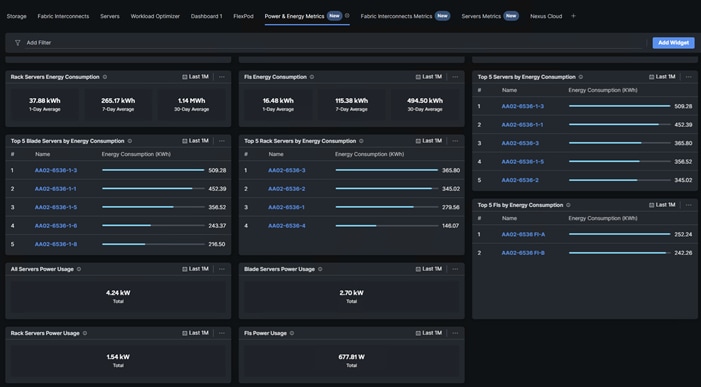This screenshot has width=701, height=387.
Task: Open server link AA02-6536-1-3 in Blade Servers list
Action: (56, 170)
